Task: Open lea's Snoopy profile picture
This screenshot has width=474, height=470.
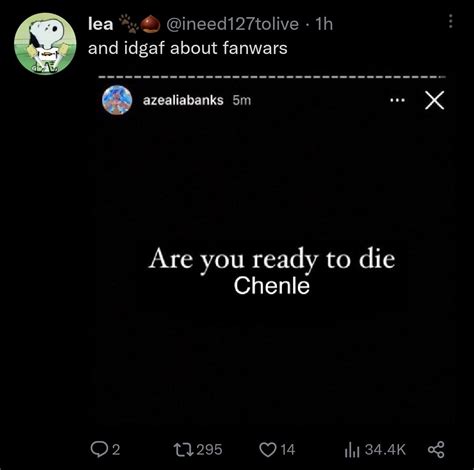Action: pyautogui.click(x=45, y=43)
